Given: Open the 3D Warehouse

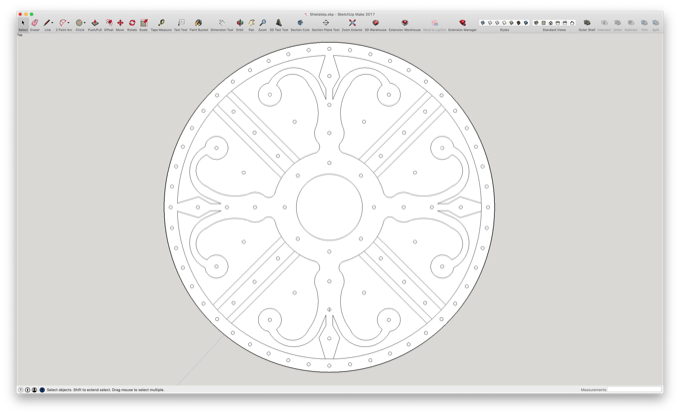Looking at the screenshot, I should pos(376,23).
